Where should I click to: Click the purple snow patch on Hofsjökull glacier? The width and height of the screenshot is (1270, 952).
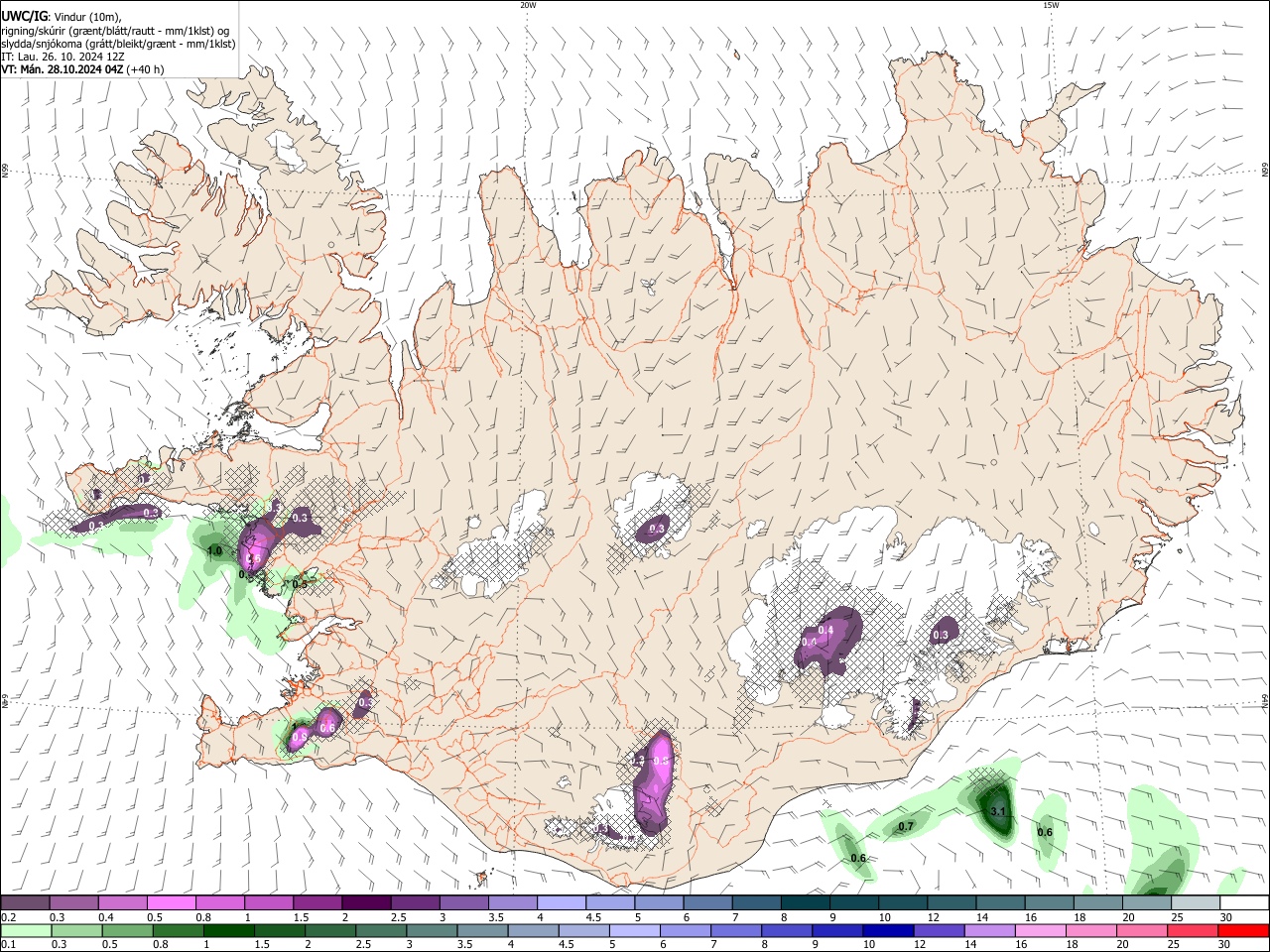tap(655, 528)
